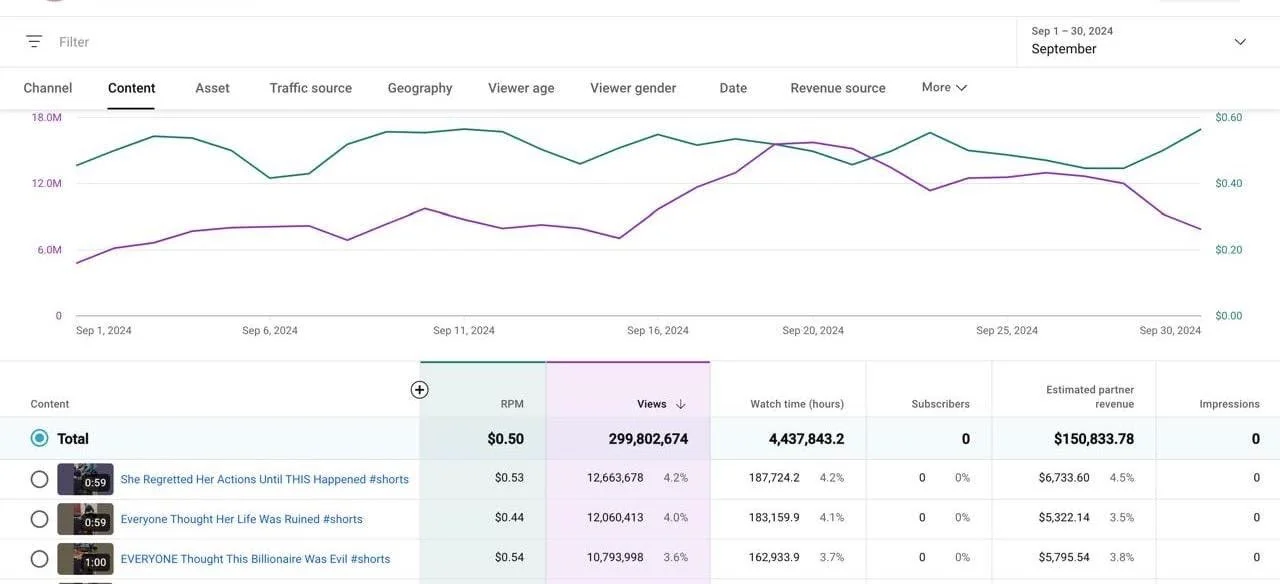Viewport: 1280px width, 584px height.
Task: Click Estimated partner revenue column header
Action: point(1090,397)
